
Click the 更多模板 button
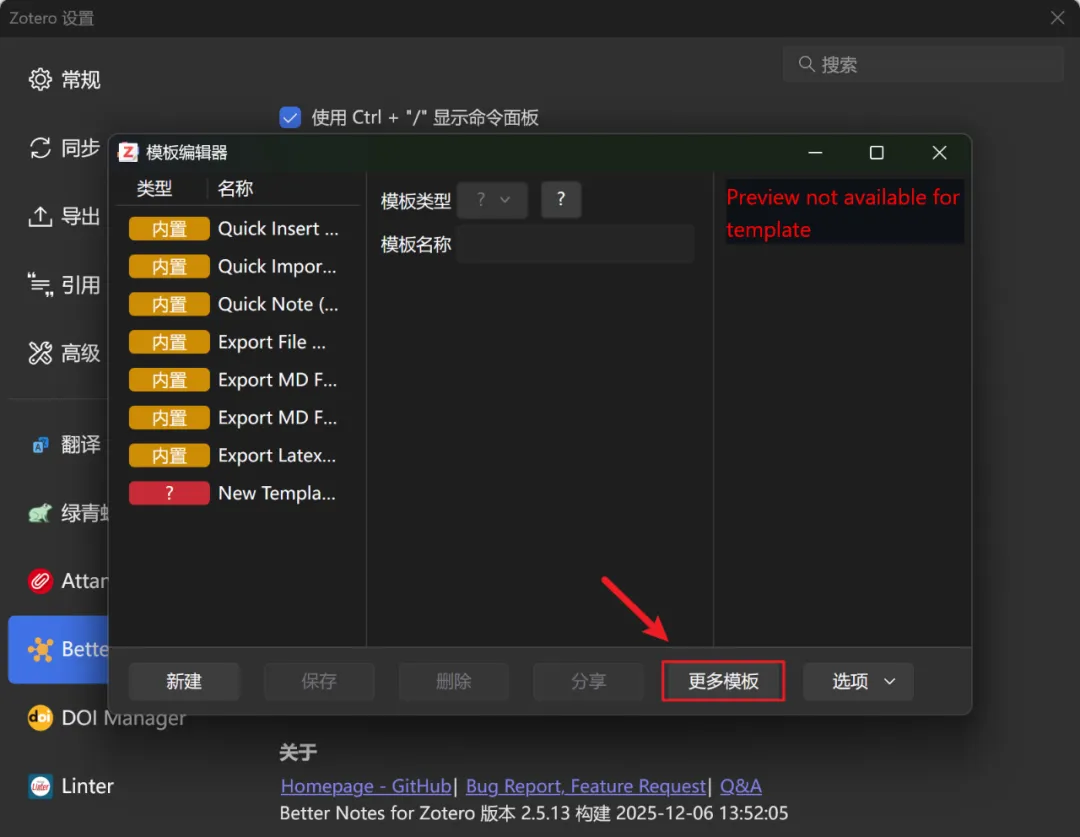pyautogui.click(x=723, y=681)
